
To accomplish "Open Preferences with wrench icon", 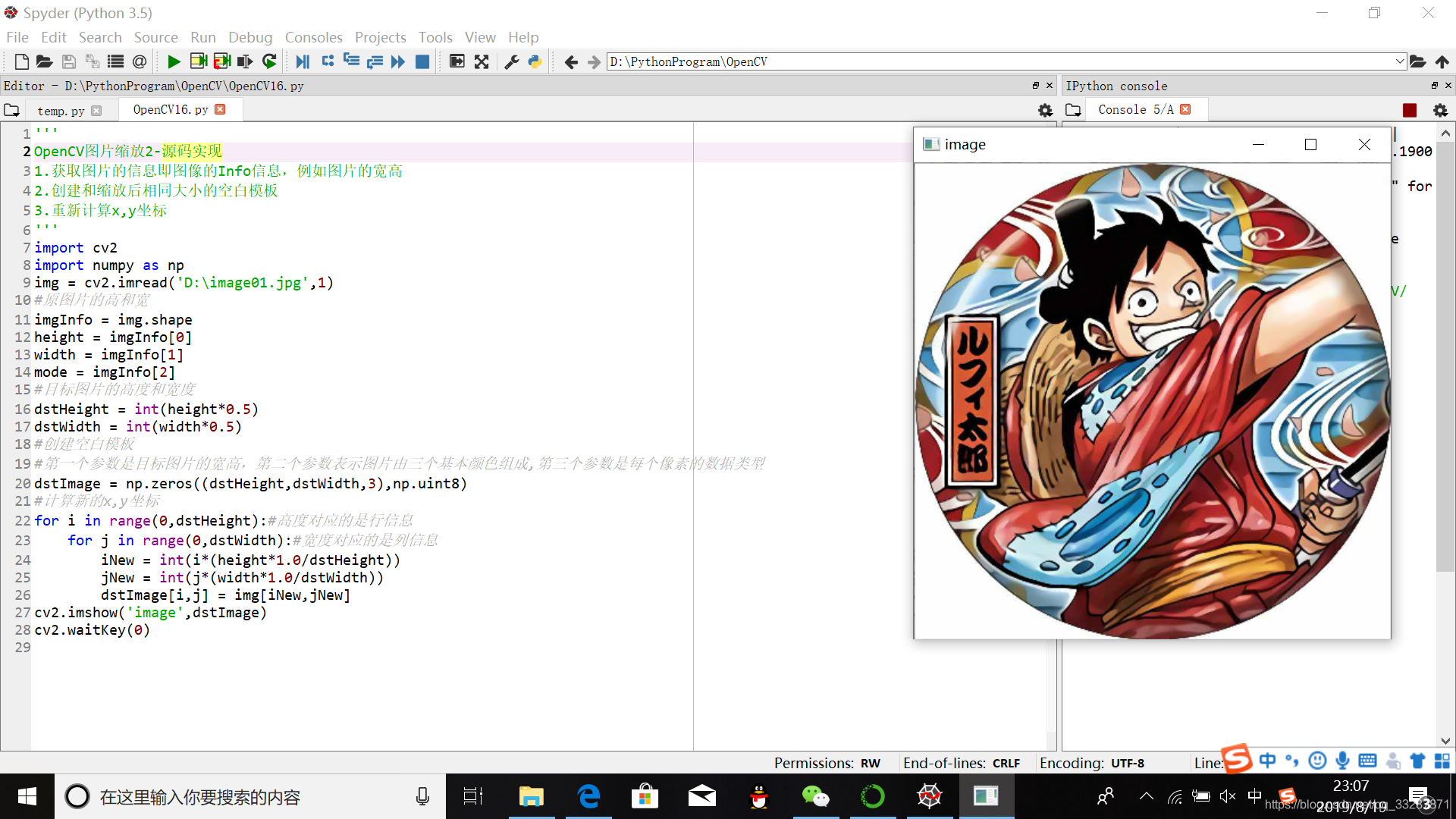I will pos(512,61).
